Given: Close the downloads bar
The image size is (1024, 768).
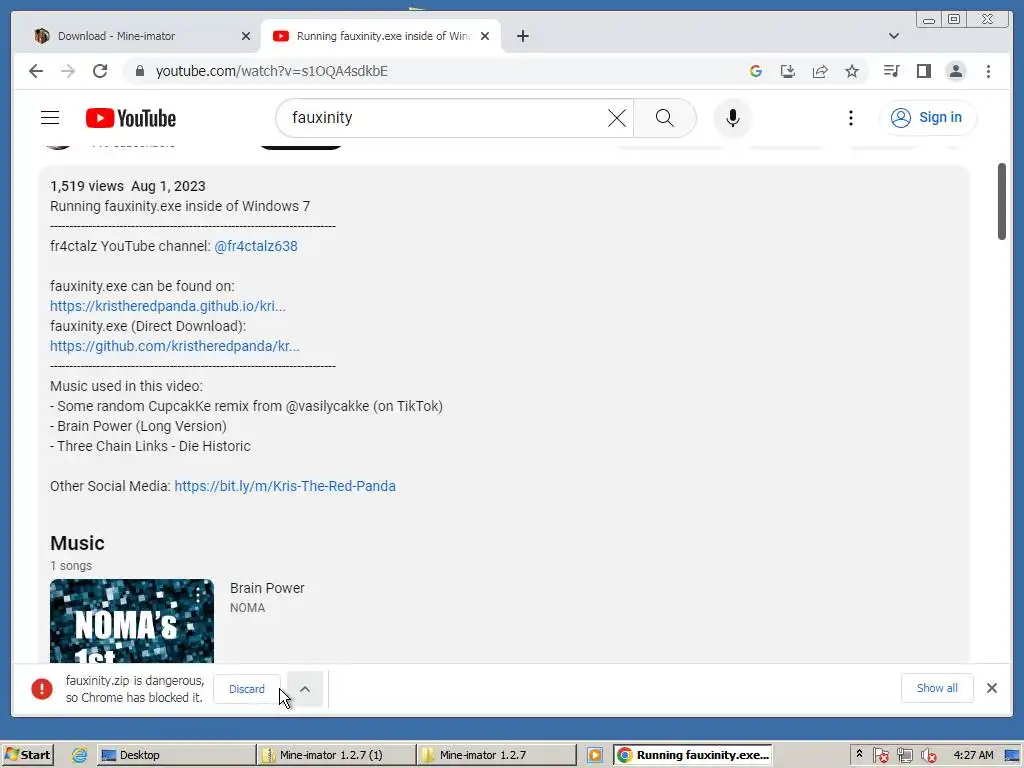Looking at the screenshot, I should coord(991,688).
